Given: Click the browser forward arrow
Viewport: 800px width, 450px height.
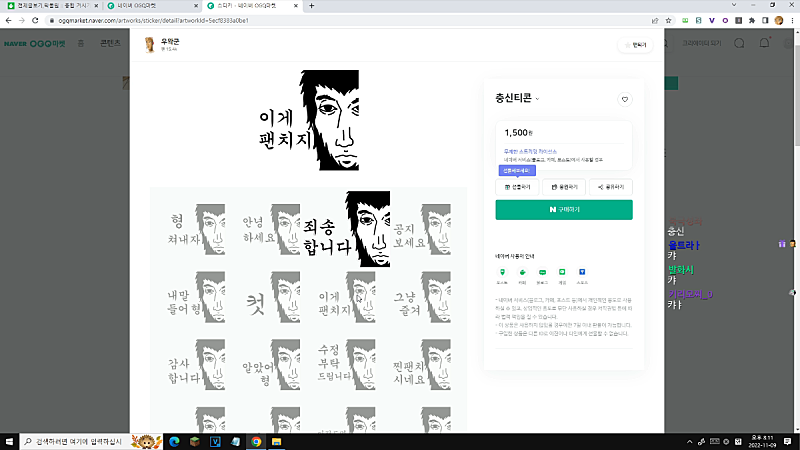Looking at the screenshot, I should 21,20.
